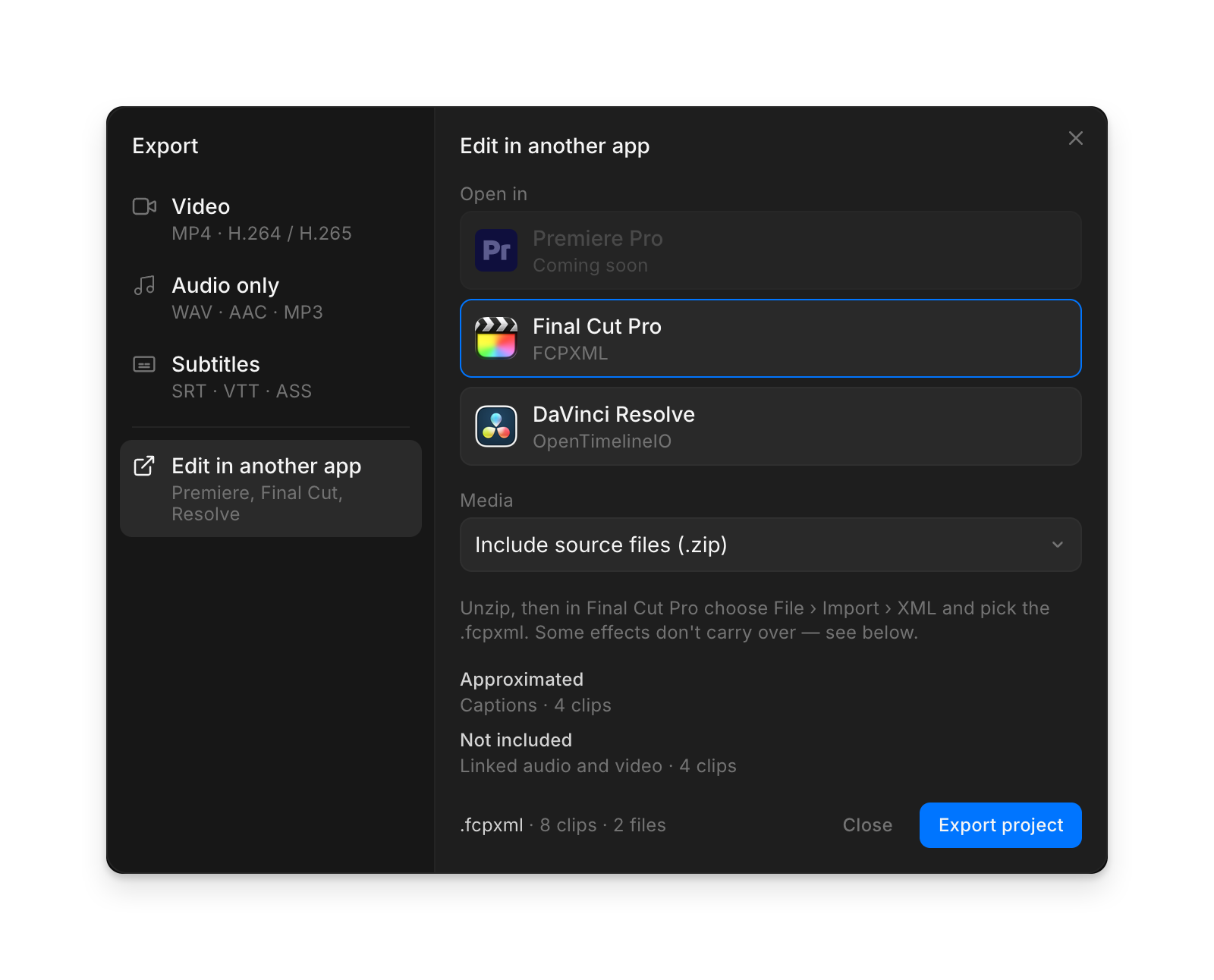Image resolution: width=1214 pixels, height=980 pixels.
Task: Open the Video export section
Action: click(x=271, y=219)
